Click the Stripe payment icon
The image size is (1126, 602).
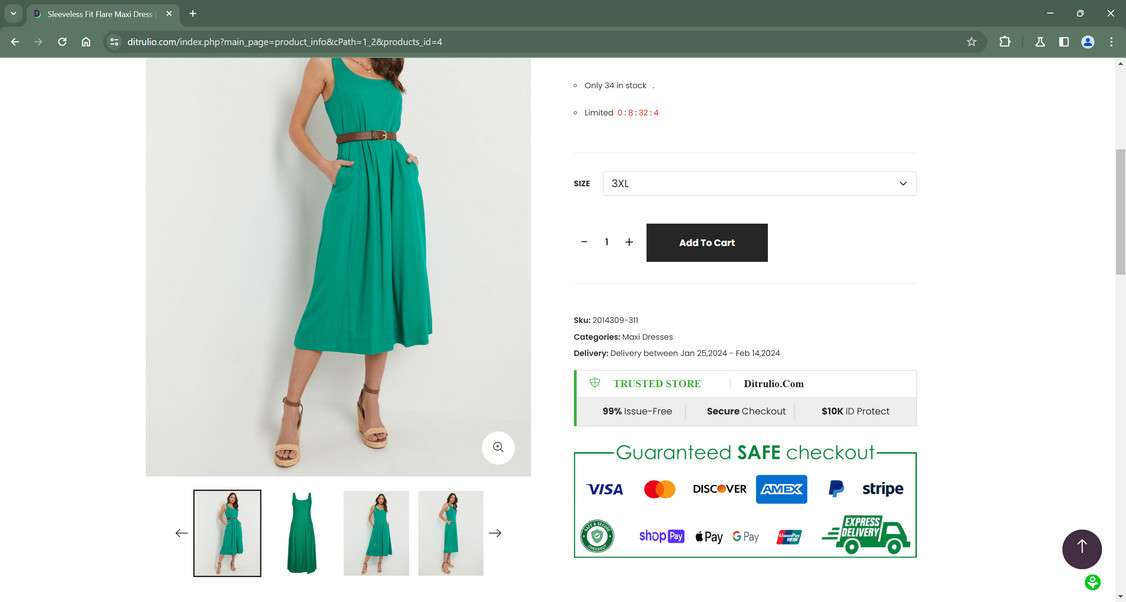tap(884, 489)
